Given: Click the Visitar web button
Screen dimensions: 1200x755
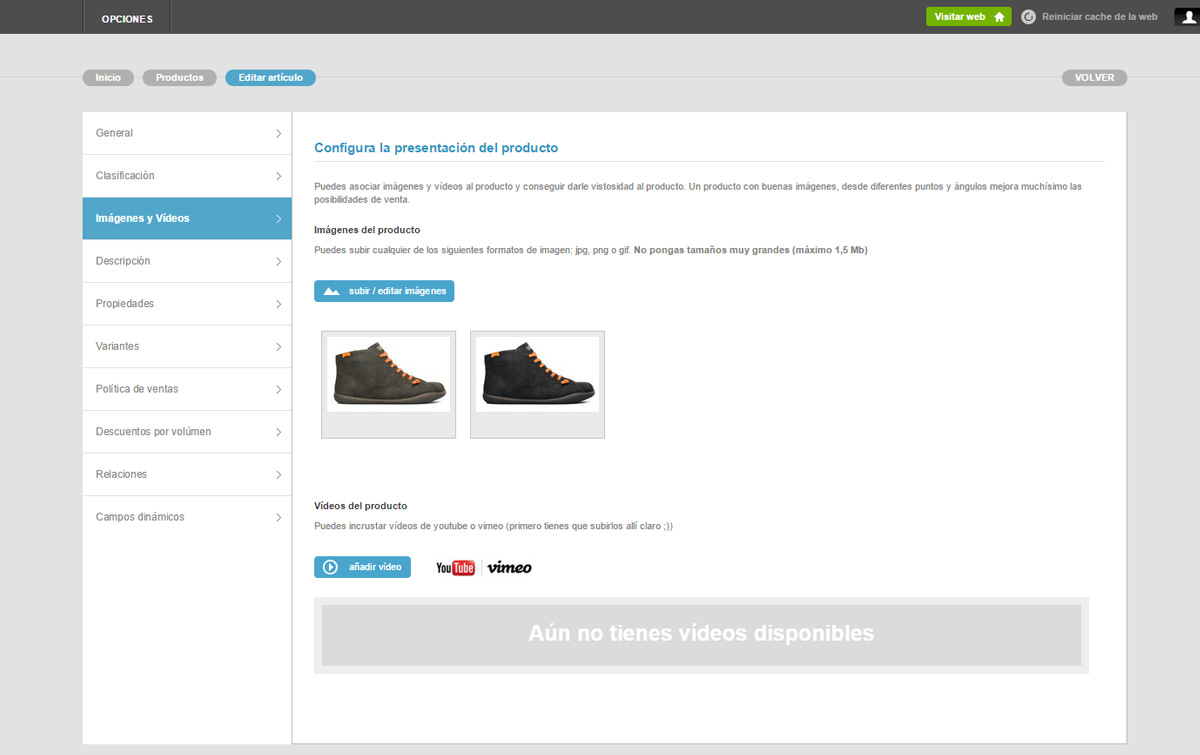Looking at the screenshot, I should pyautogui.click(x=968, y=17).
